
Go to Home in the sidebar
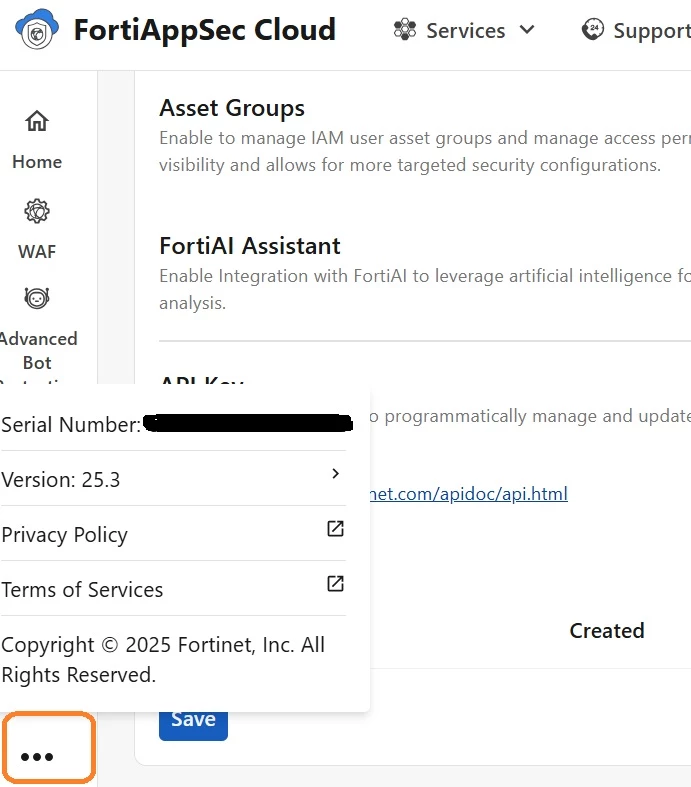(x=37, y=140)
